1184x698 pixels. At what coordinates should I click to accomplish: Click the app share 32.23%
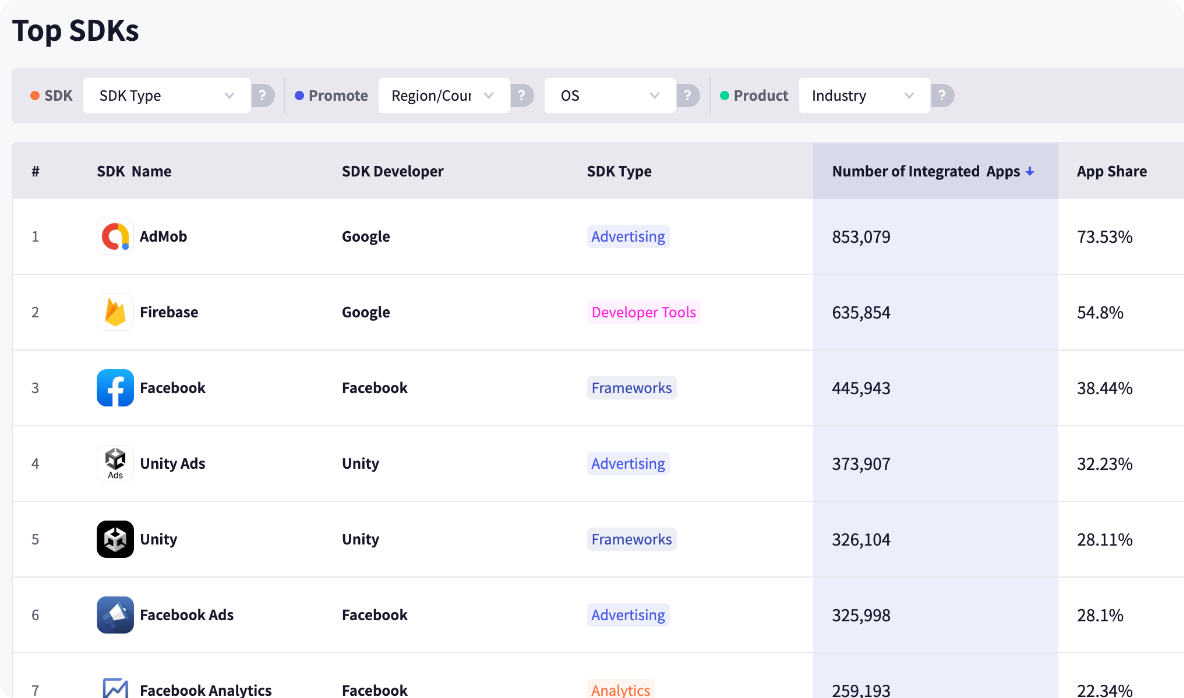point(1105,463)
